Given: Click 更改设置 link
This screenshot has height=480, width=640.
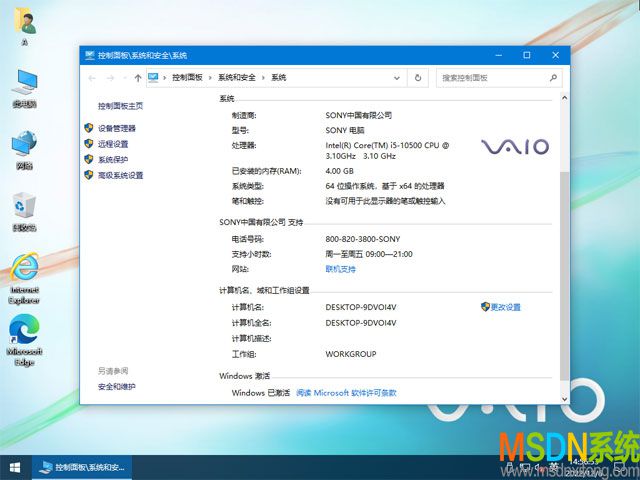Looking at the screenshot, I should click(505, 307).
